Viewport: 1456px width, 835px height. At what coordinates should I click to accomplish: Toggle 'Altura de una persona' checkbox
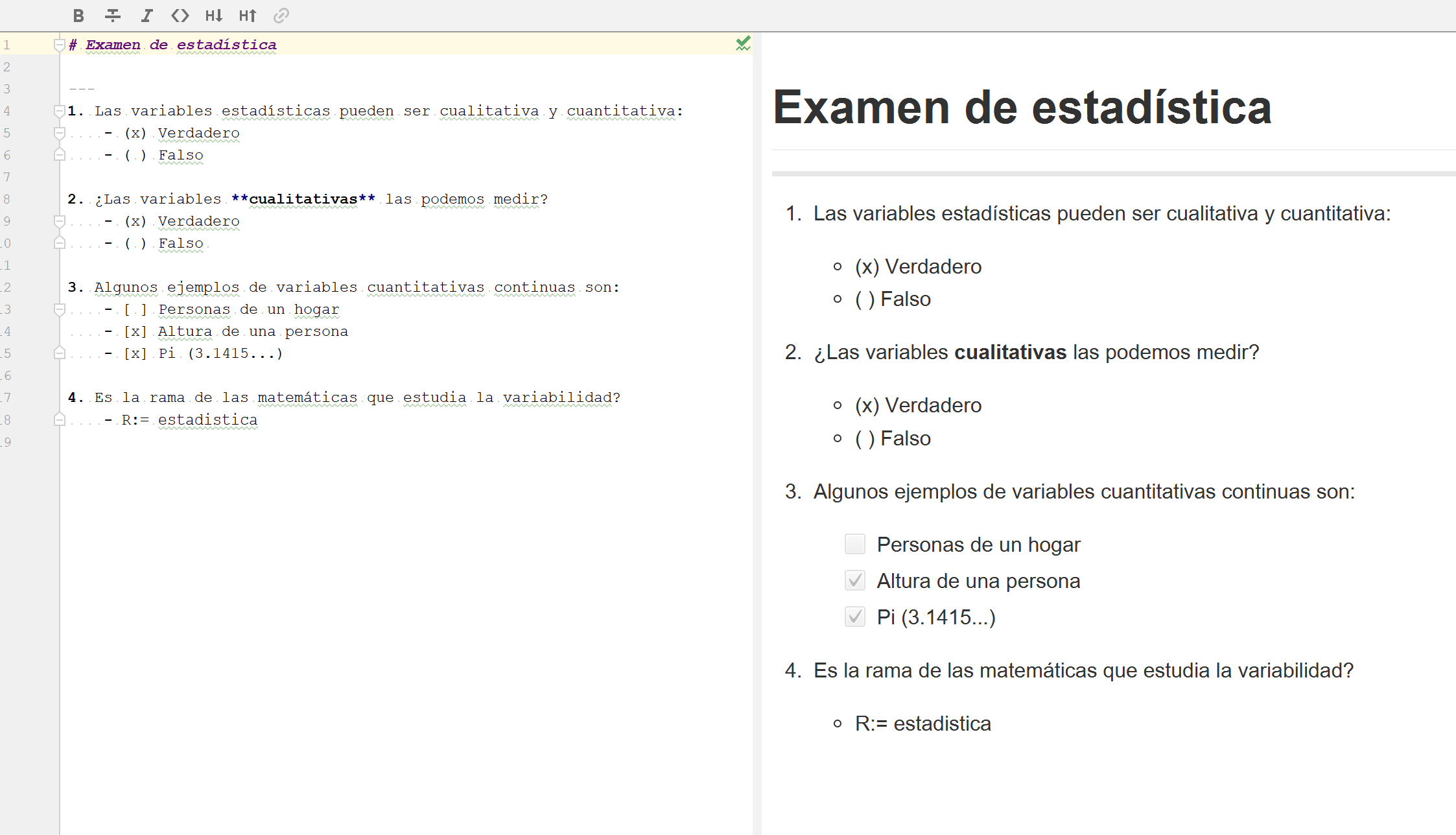[854, 580]
